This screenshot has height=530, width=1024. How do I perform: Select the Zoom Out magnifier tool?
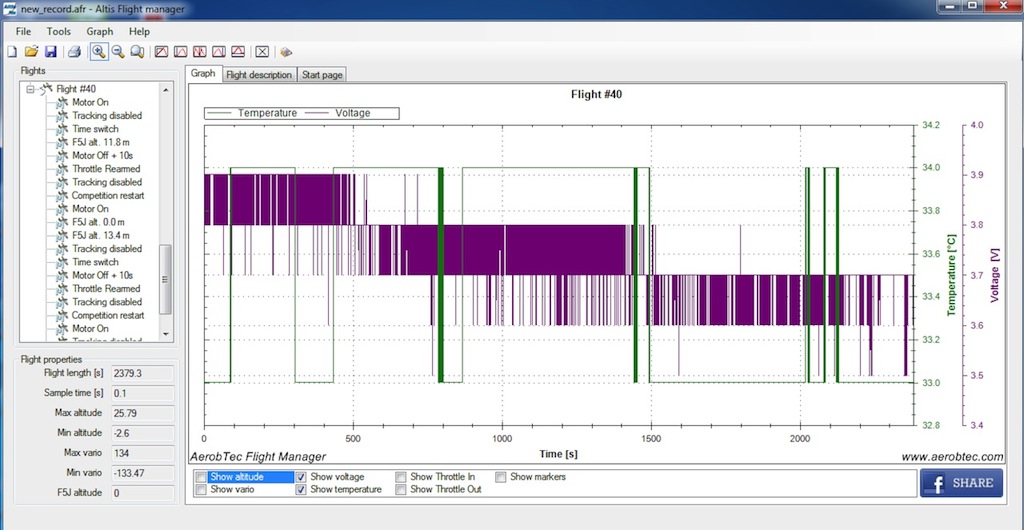click(x=118, y=51)
